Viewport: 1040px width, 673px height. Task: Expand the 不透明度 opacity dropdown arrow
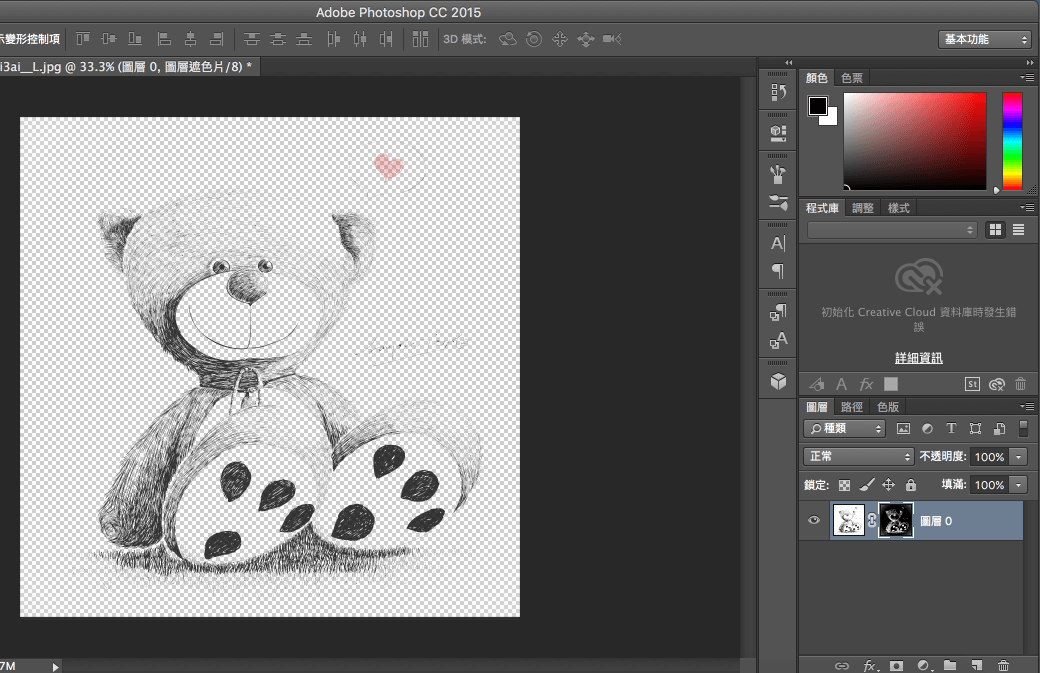[x=1019, y=456]
